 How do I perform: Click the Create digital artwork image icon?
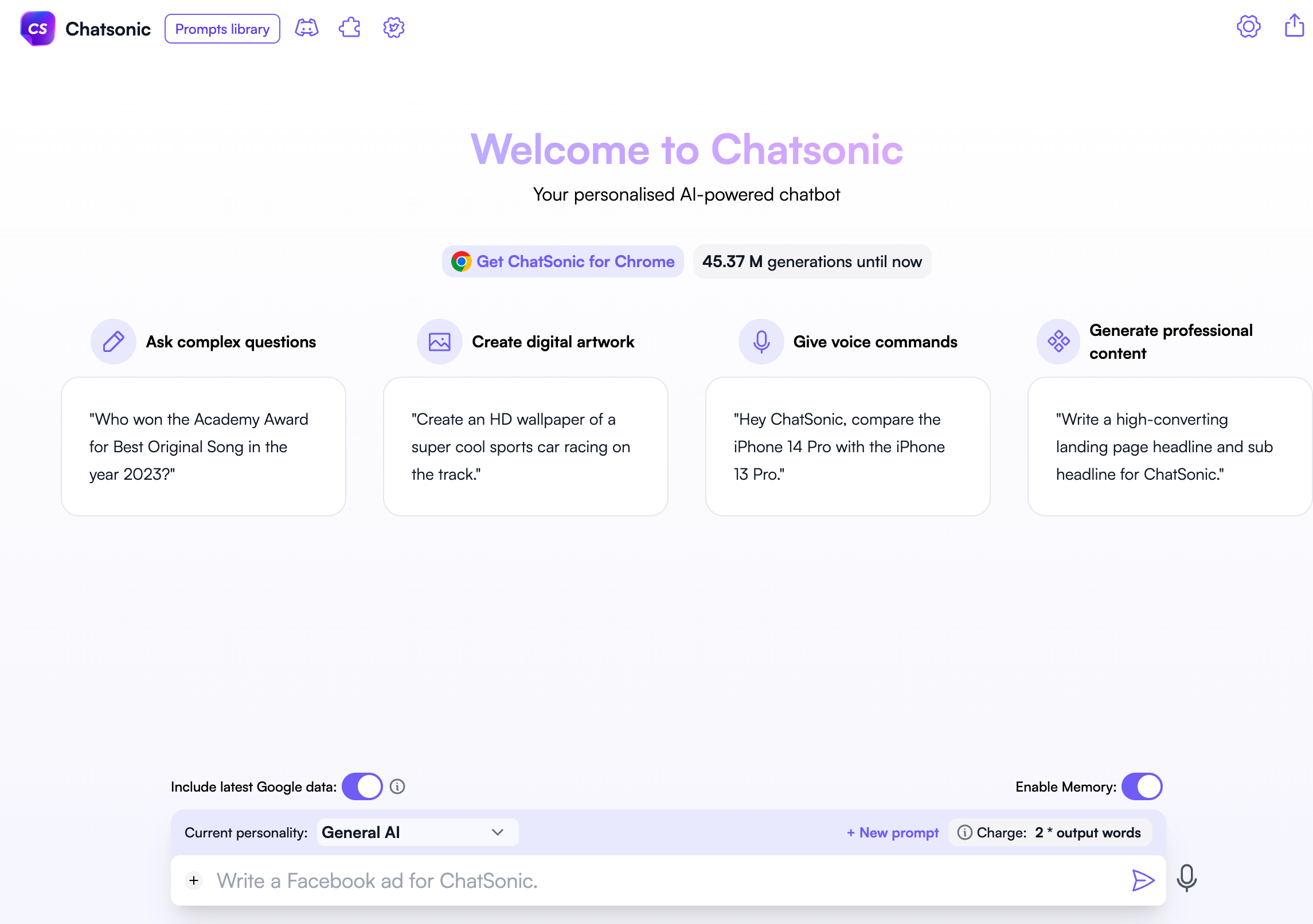click(x=437, y=342)
